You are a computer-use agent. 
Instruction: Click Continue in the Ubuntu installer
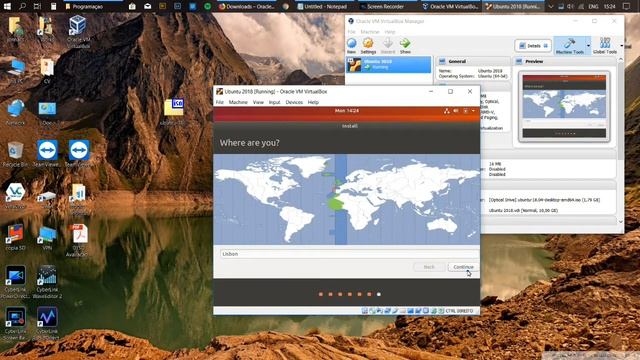(463, 267)
